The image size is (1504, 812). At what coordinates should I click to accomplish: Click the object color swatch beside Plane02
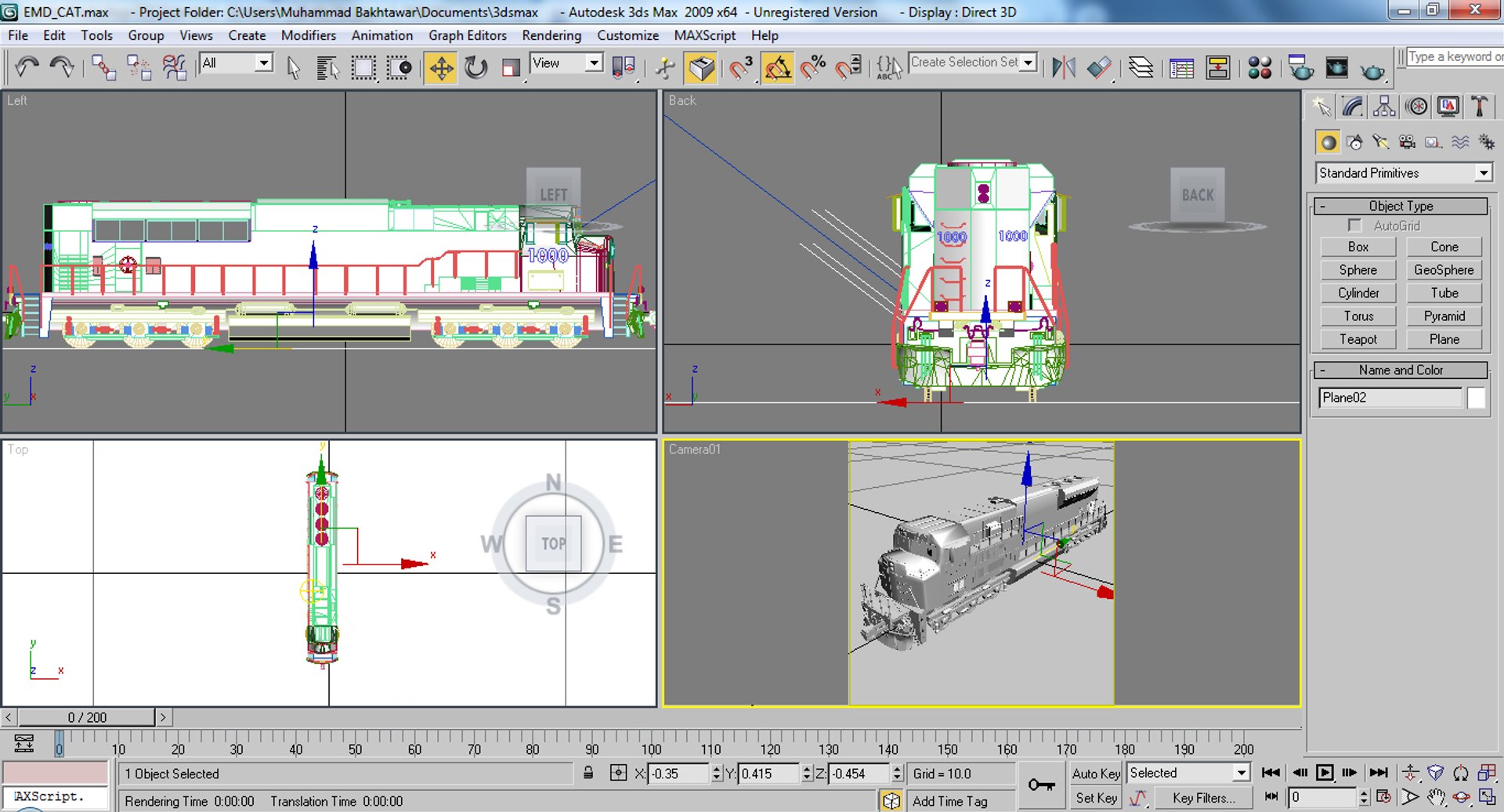[x=1477, y=398]
